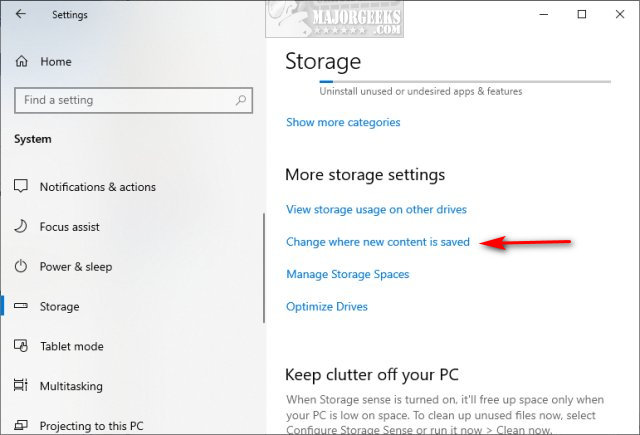
Task: Click the search magnifier icon
Action: pos(241,100)
